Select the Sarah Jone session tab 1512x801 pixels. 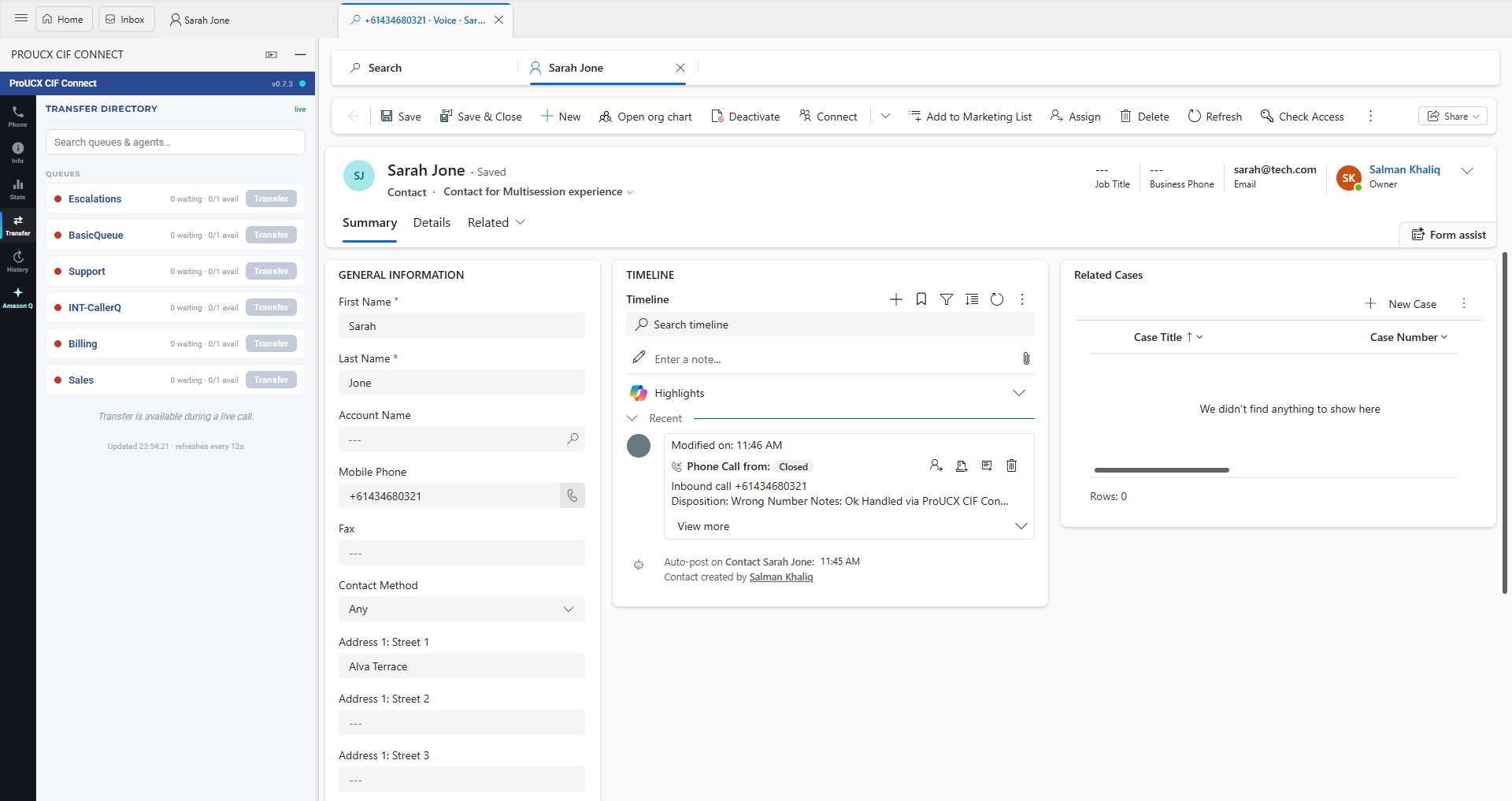coord(199,20)
